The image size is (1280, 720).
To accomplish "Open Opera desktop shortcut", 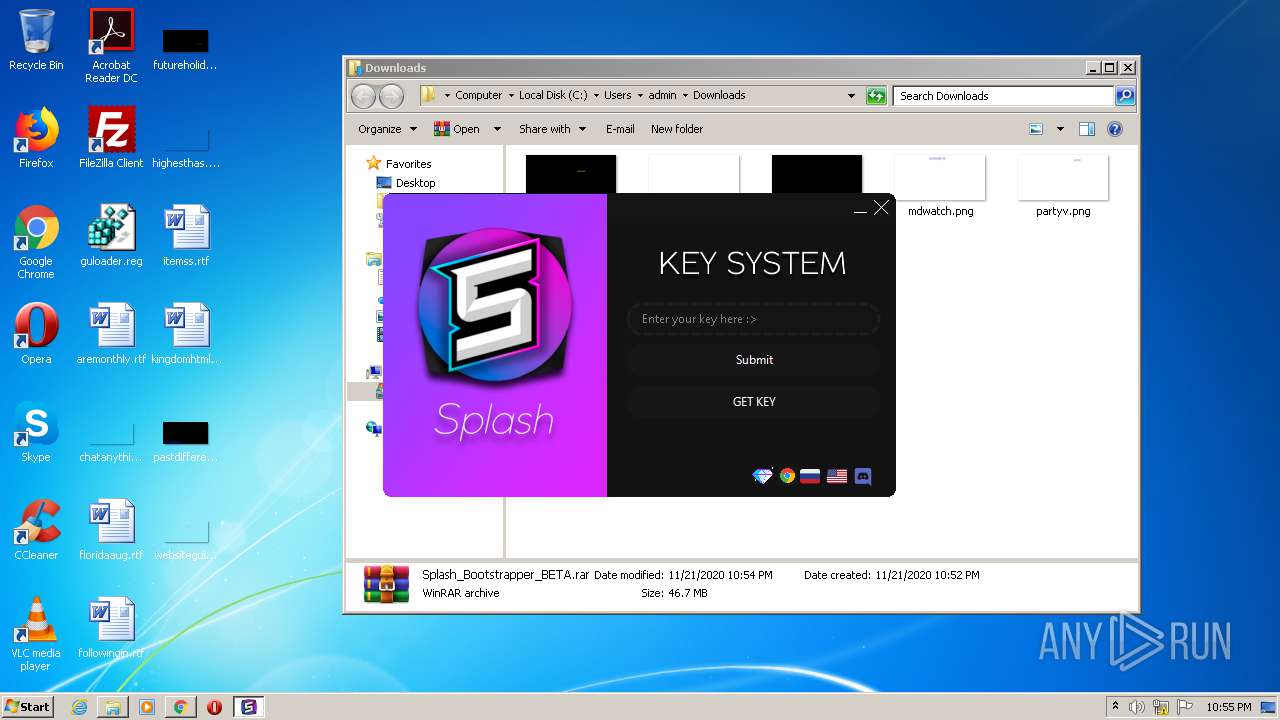I will 36,334.
